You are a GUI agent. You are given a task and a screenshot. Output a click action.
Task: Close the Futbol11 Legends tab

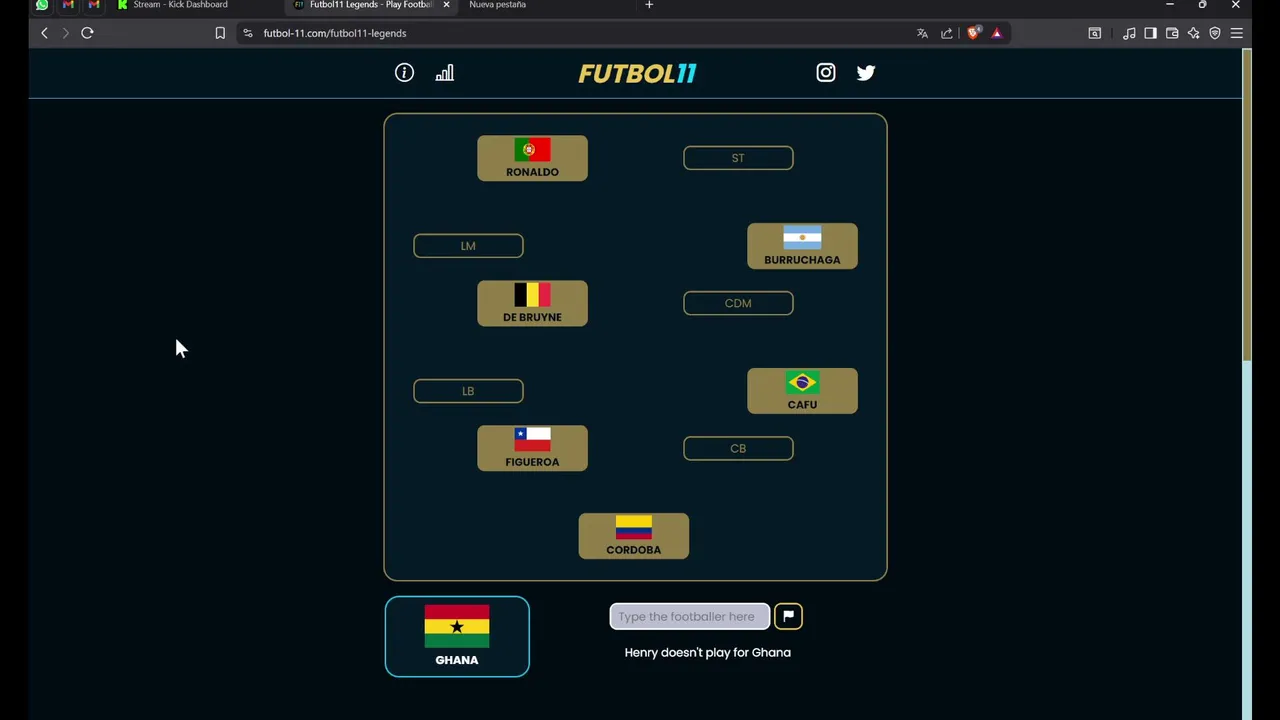(446, 5)
